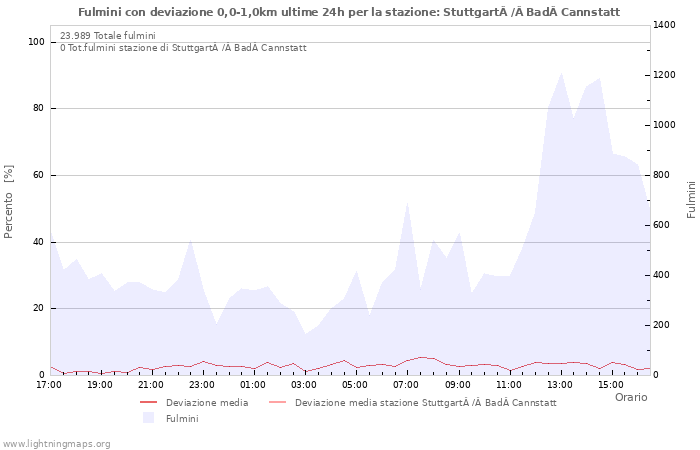This screenshot has height=450, width=700.
Task: Click the 1400 value on right axis
Action: [x=667, y=25]
